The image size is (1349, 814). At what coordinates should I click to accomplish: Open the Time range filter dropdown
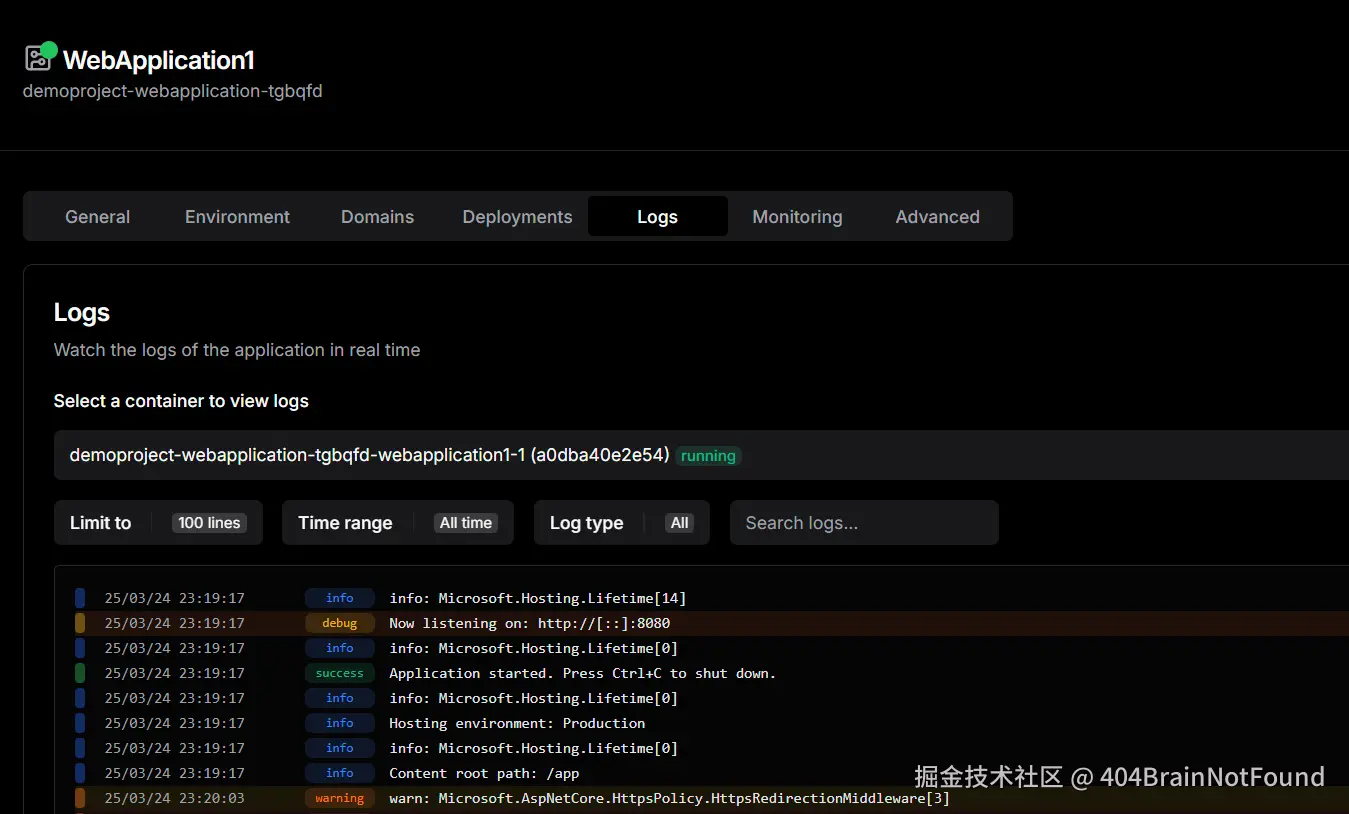398,523
